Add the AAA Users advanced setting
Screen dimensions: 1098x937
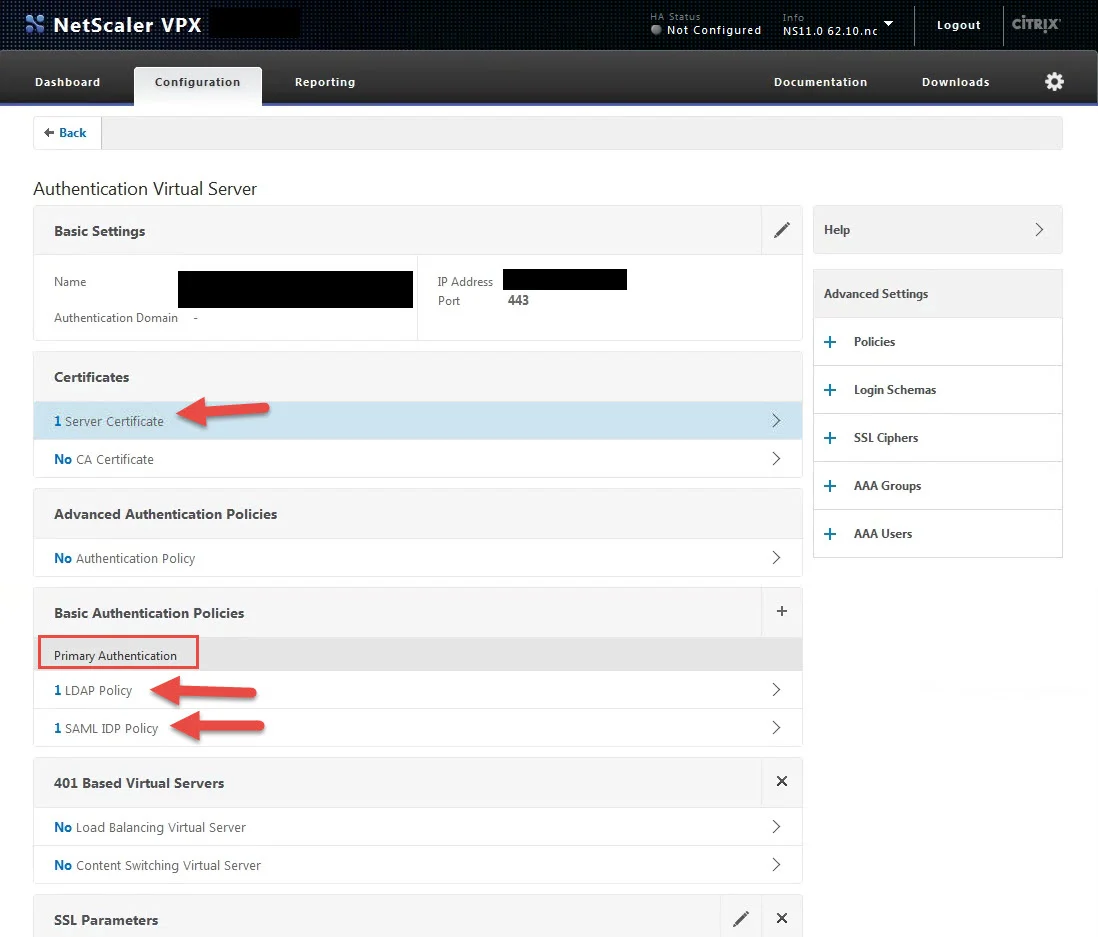[830, 534]
